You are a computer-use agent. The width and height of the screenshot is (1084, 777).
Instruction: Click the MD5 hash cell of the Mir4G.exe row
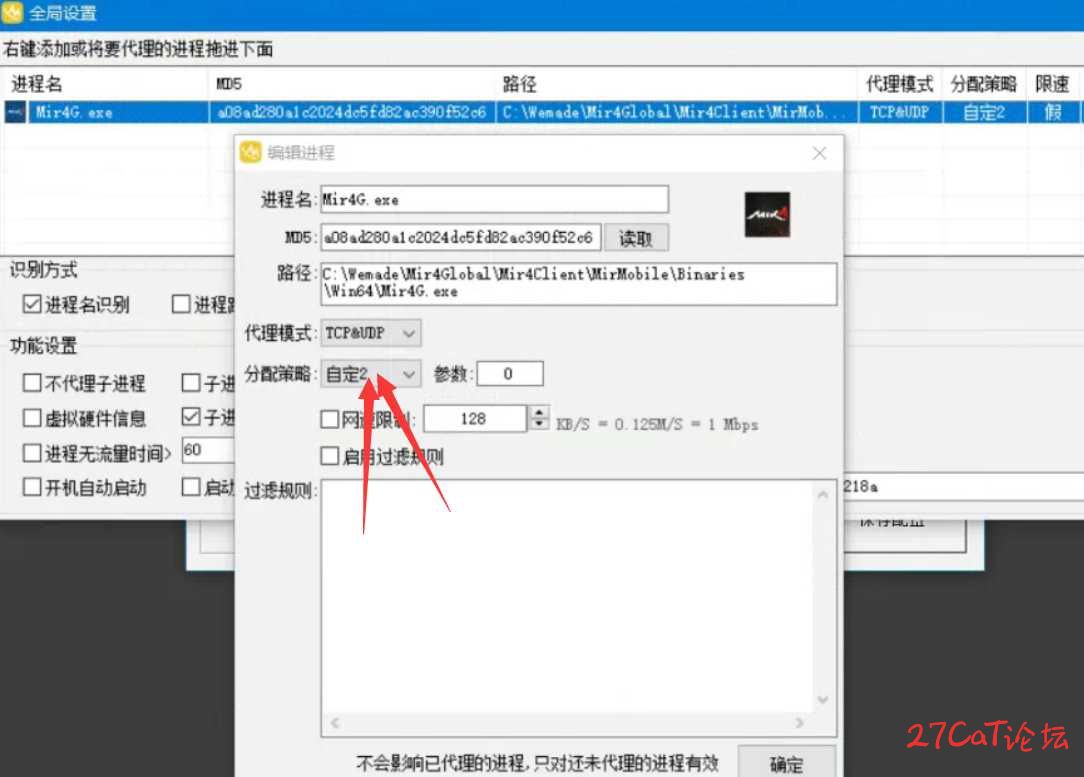point(352,112)
